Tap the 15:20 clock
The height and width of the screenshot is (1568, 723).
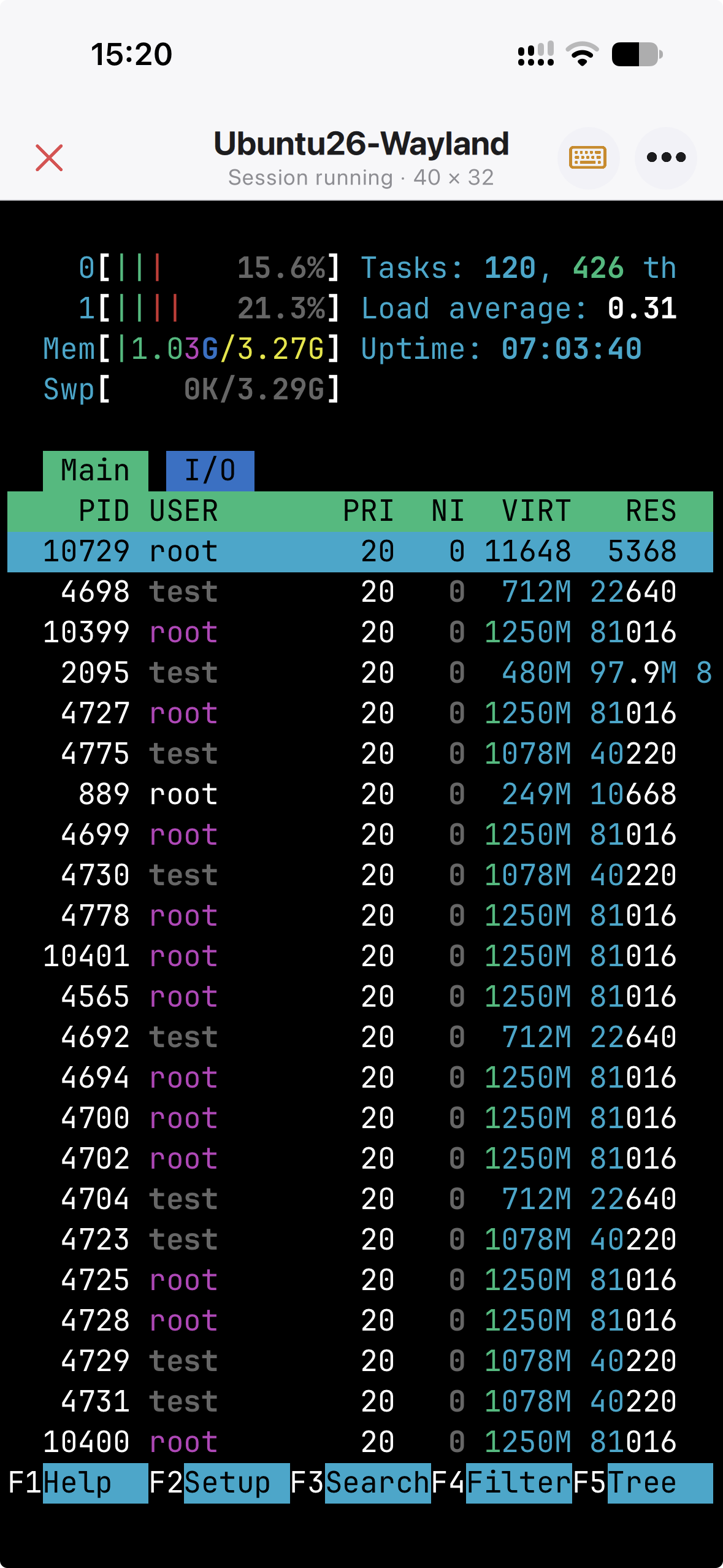pos(131,54)
